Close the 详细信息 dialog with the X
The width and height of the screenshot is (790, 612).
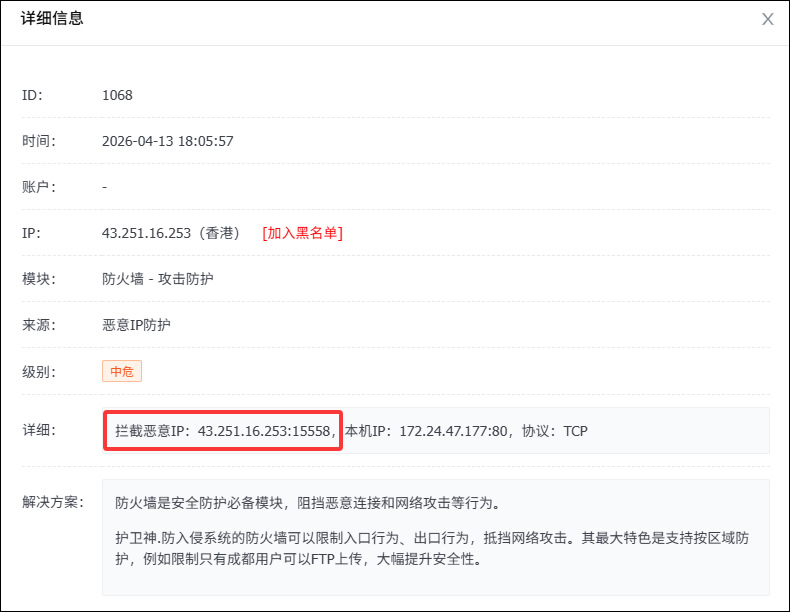[x=767, y=19]
